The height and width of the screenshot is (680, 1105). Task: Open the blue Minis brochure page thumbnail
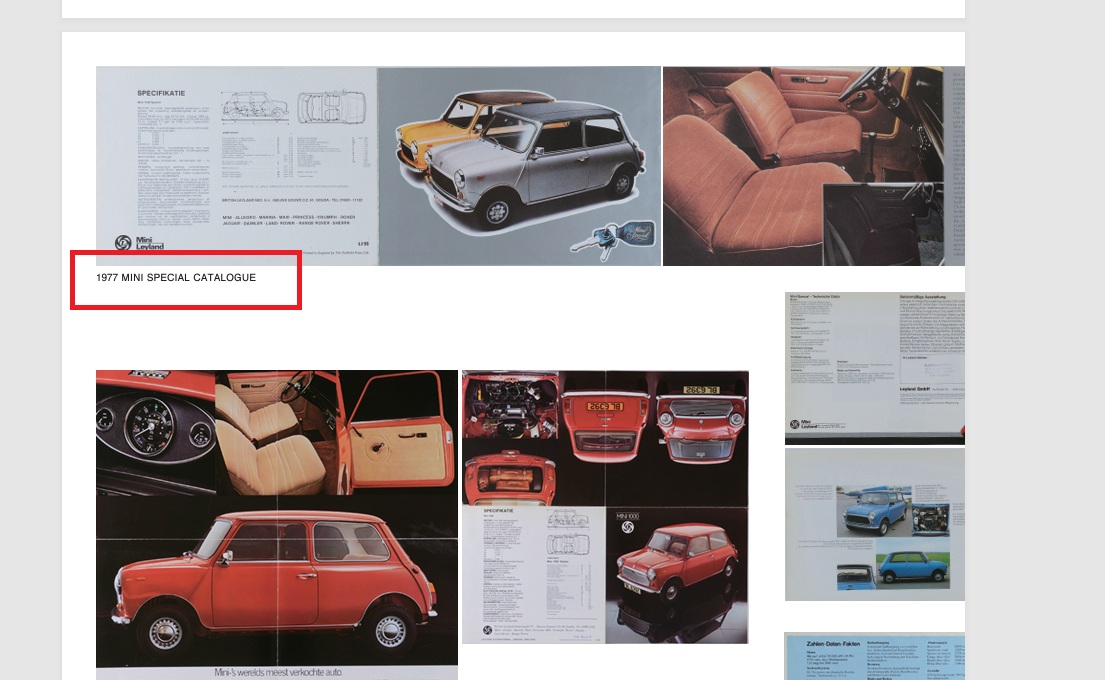874,524
